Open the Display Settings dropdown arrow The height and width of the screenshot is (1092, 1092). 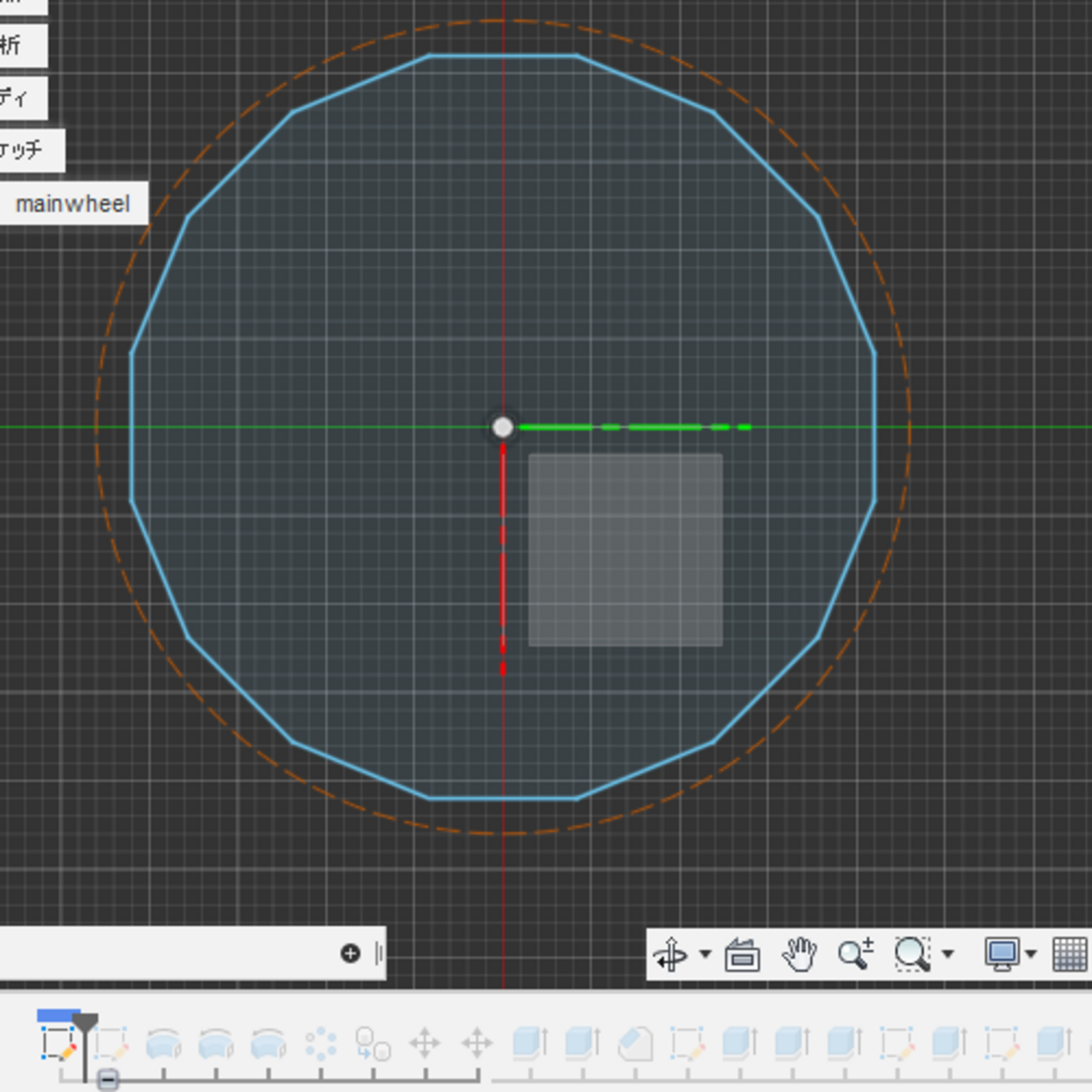[1031, 954]
